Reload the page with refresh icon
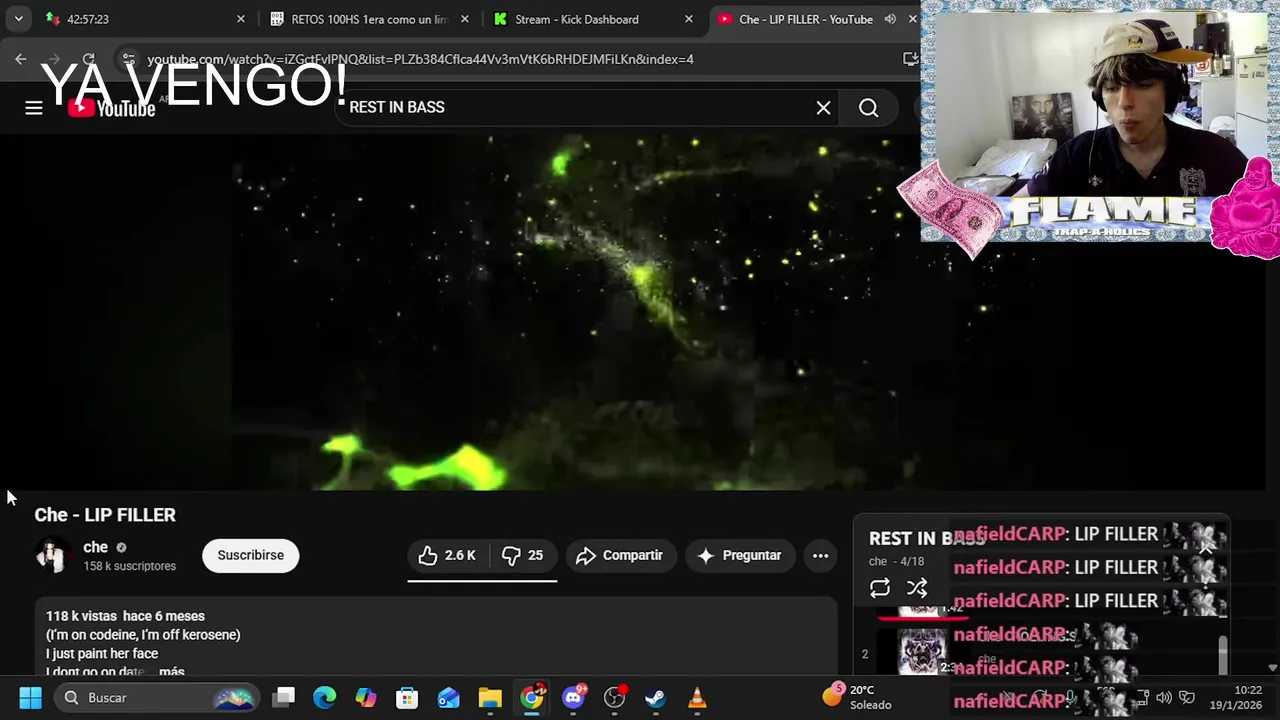Screen dimensions: 1280x720 89,59
